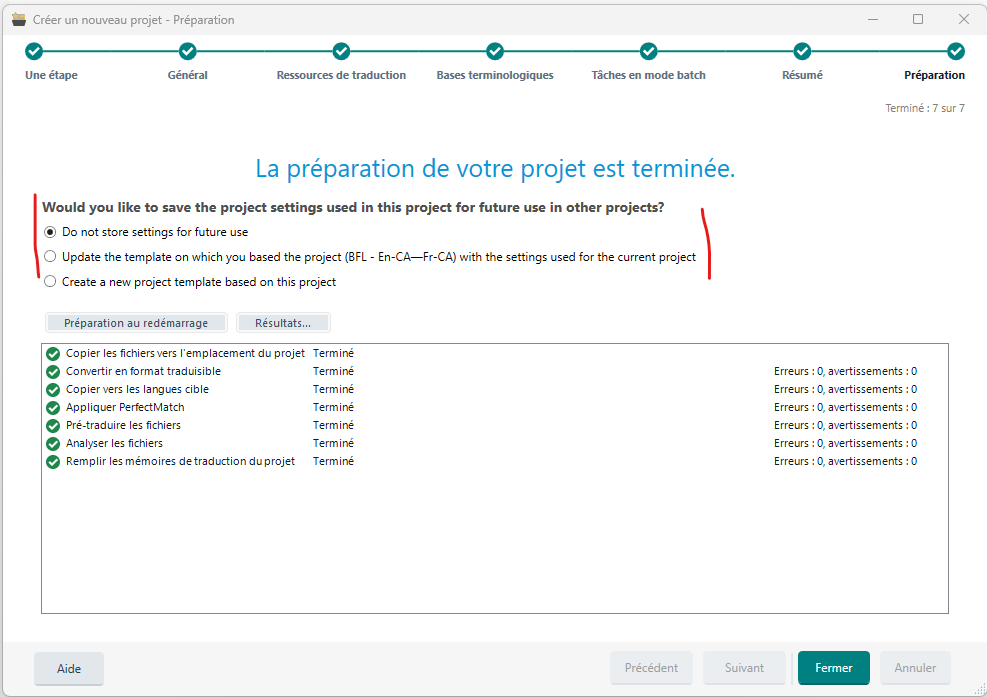Viewport: 987px width, 697px height.
Task: Click the green status icon for Copier les fichiers
Action: click(x=53, y=354)
